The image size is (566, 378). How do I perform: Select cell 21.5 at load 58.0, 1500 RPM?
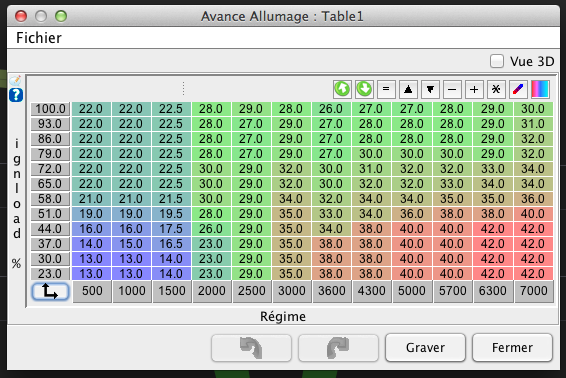171,199
